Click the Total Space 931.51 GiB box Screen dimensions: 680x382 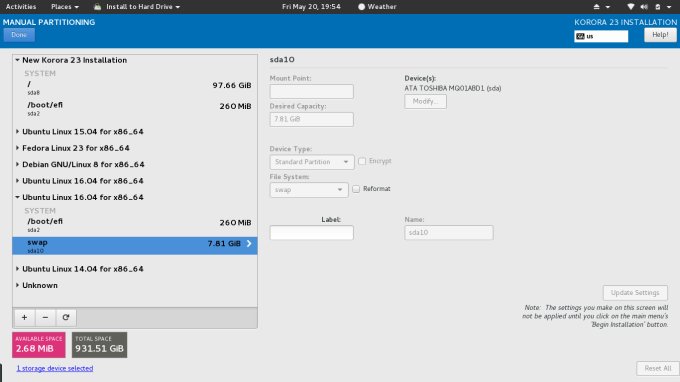click(x=99, y=345)
